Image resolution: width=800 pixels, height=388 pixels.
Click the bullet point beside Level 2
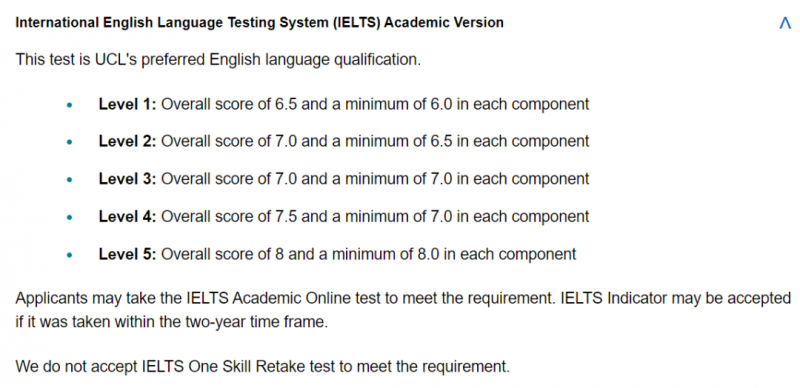[x=70, y=142]
